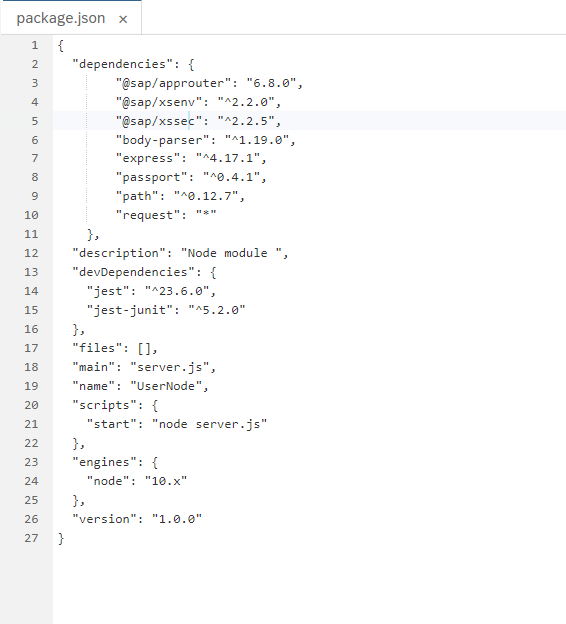Place cursor on "@sap/xsenv" line
The width and height of the screenshot is (566, 624).
[198, 102]
